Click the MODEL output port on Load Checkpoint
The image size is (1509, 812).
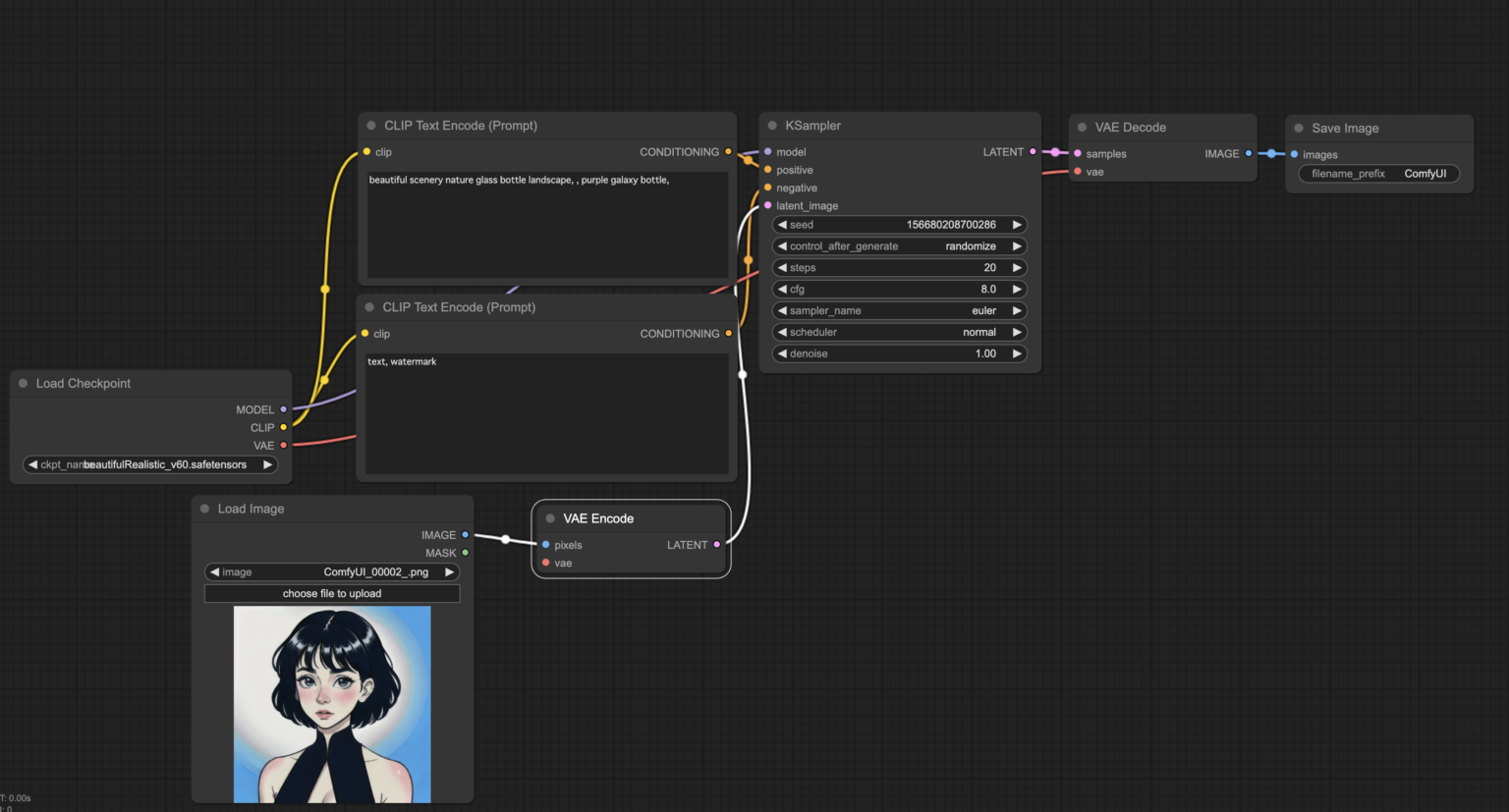click(284, 409)
